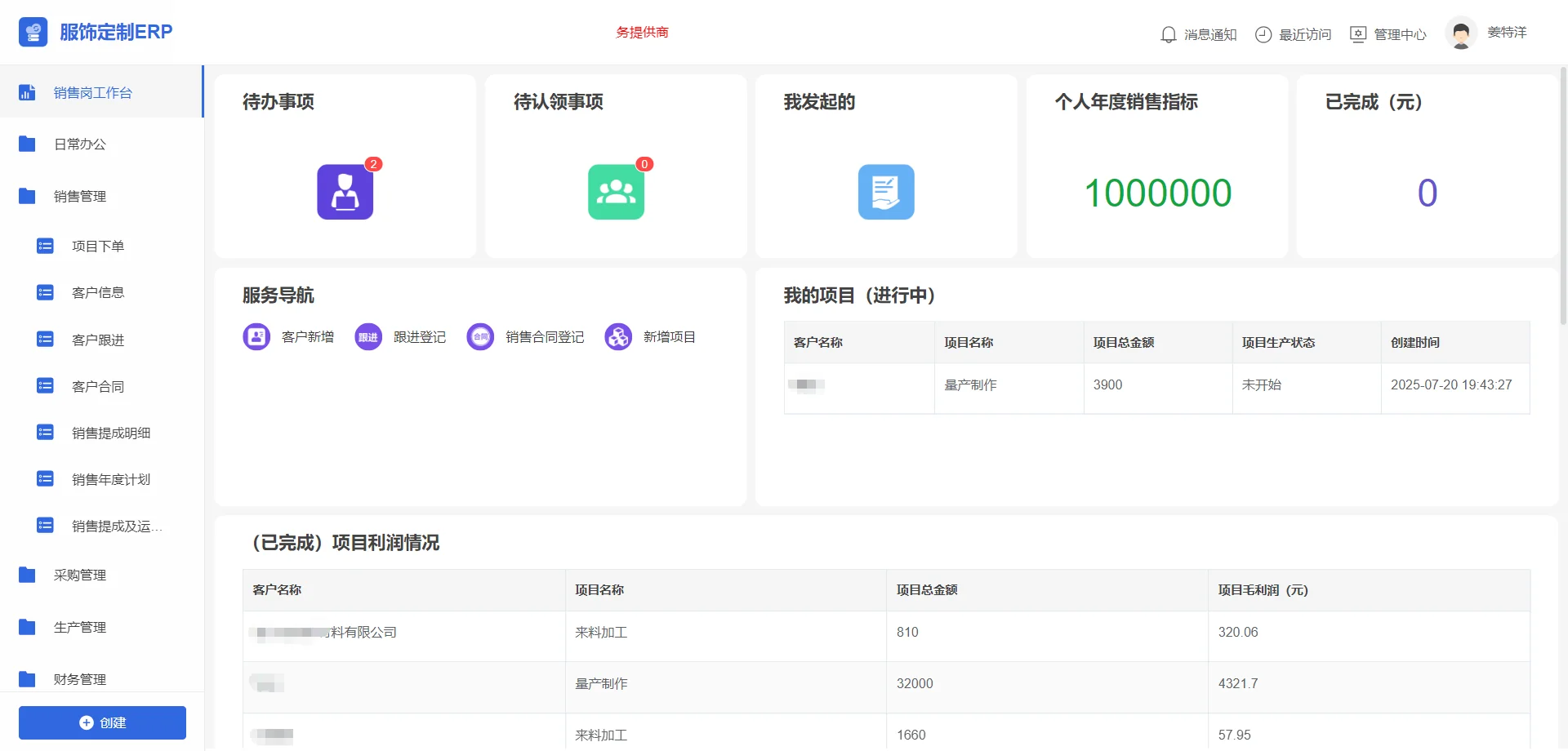This screenshot has width=1568, height=751.
Task: Click the 1000000 sales target value
Action: [x=1157, y=193]
